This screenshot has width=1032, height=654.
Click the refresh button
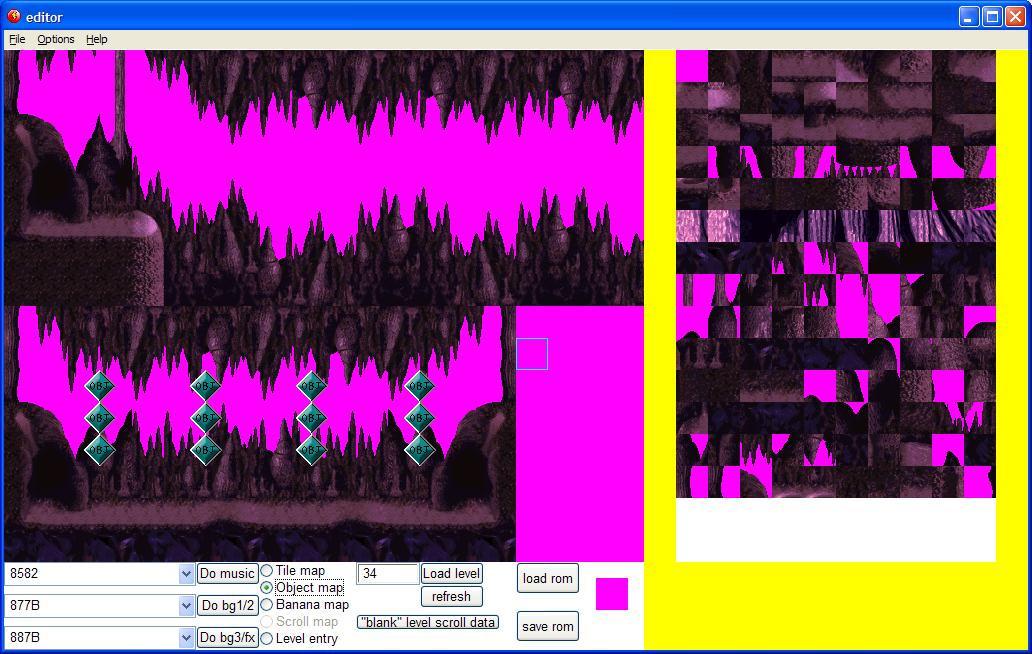pos(451,596)
